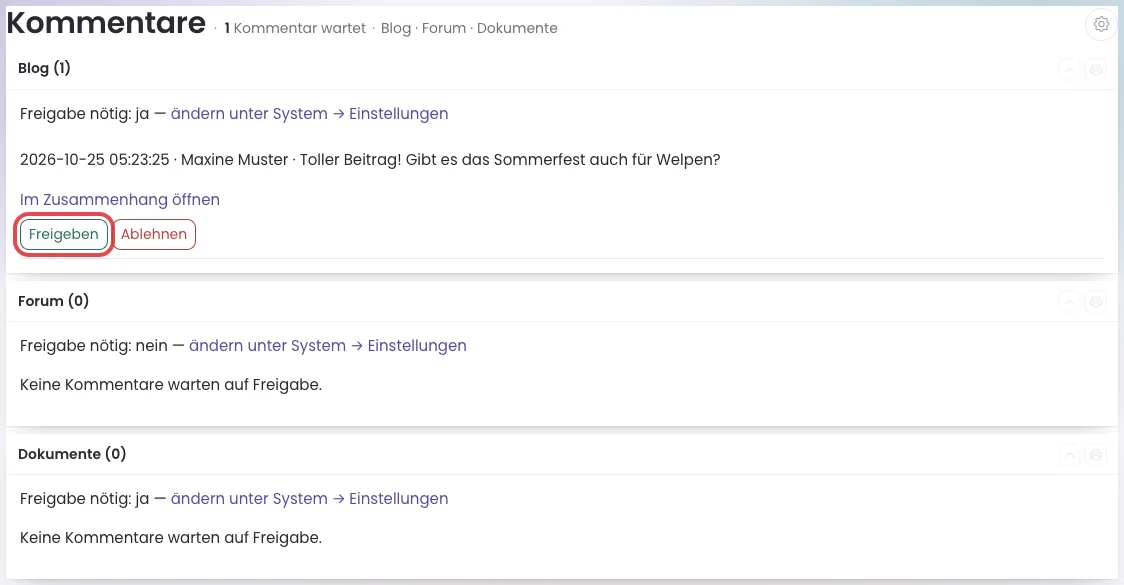Screen dimensions: 1124x585
Task: Jump to Blog in the header navigation
Action: click(396, 28)
